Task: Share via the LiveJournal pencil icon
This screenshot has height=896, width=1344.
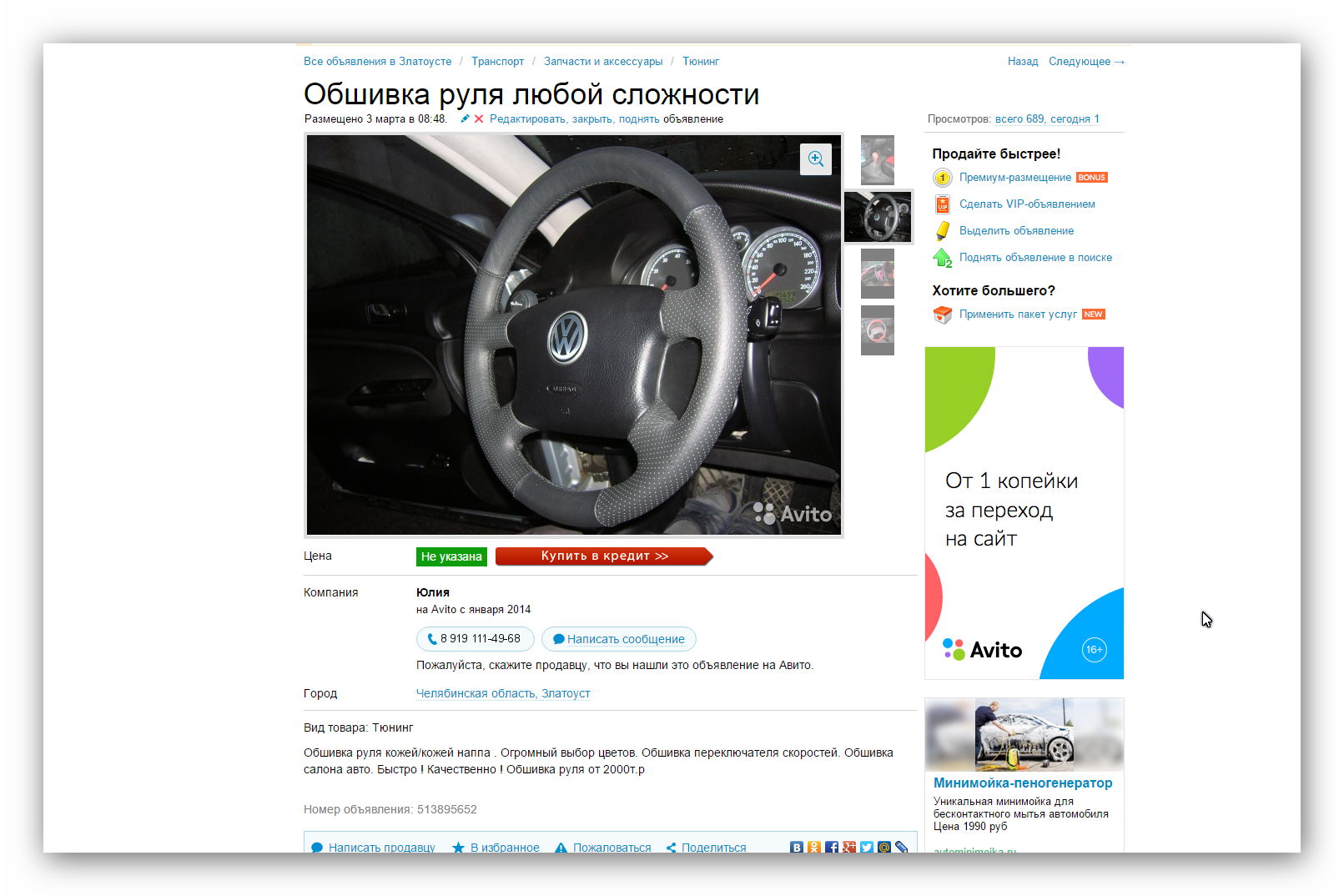Action: (x=902, y=848)
